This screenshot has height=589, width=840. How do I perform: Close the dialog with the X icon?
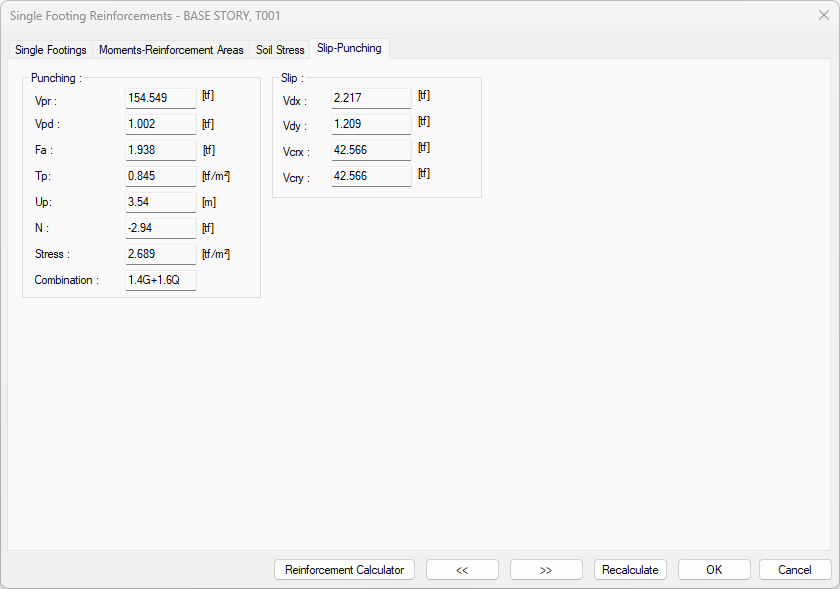[823, 15]
